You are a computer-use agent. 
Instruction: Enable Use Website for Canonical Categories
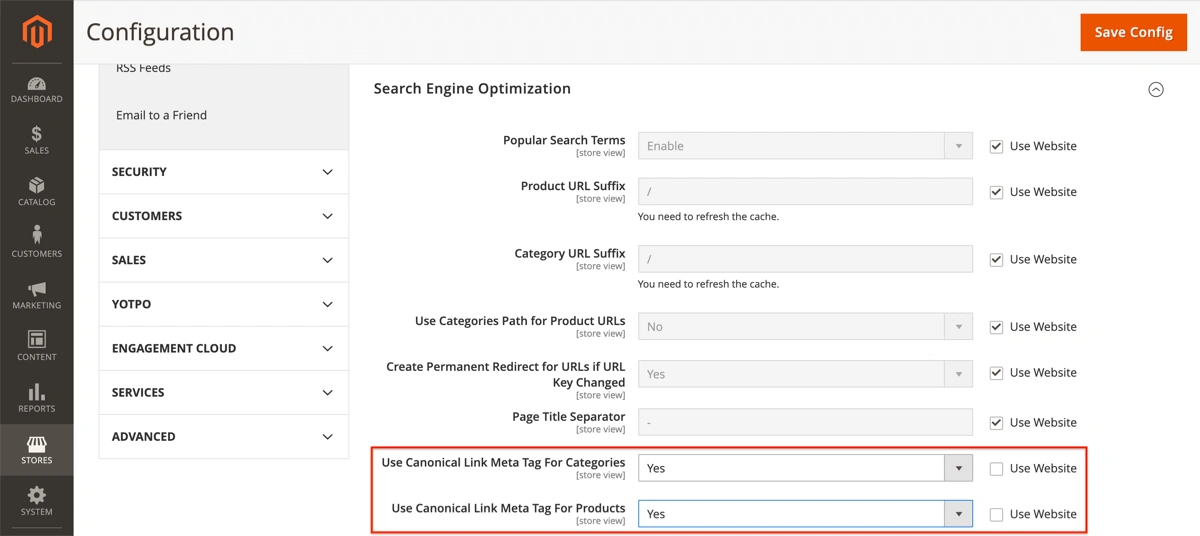996,469
